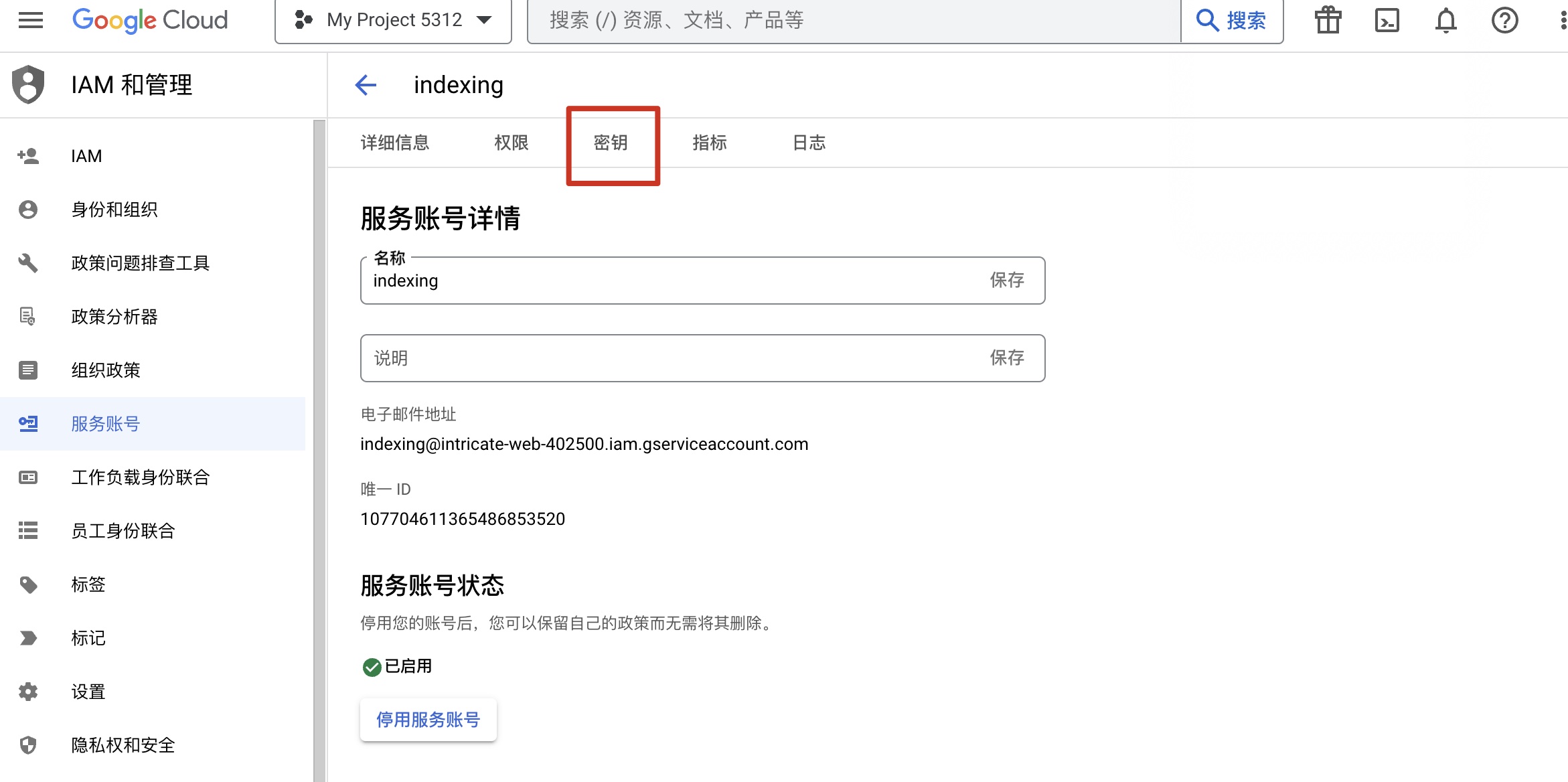
Task: Click the blue 搜索 search button
Action: pyautogui.click(x=1232, y=20)
